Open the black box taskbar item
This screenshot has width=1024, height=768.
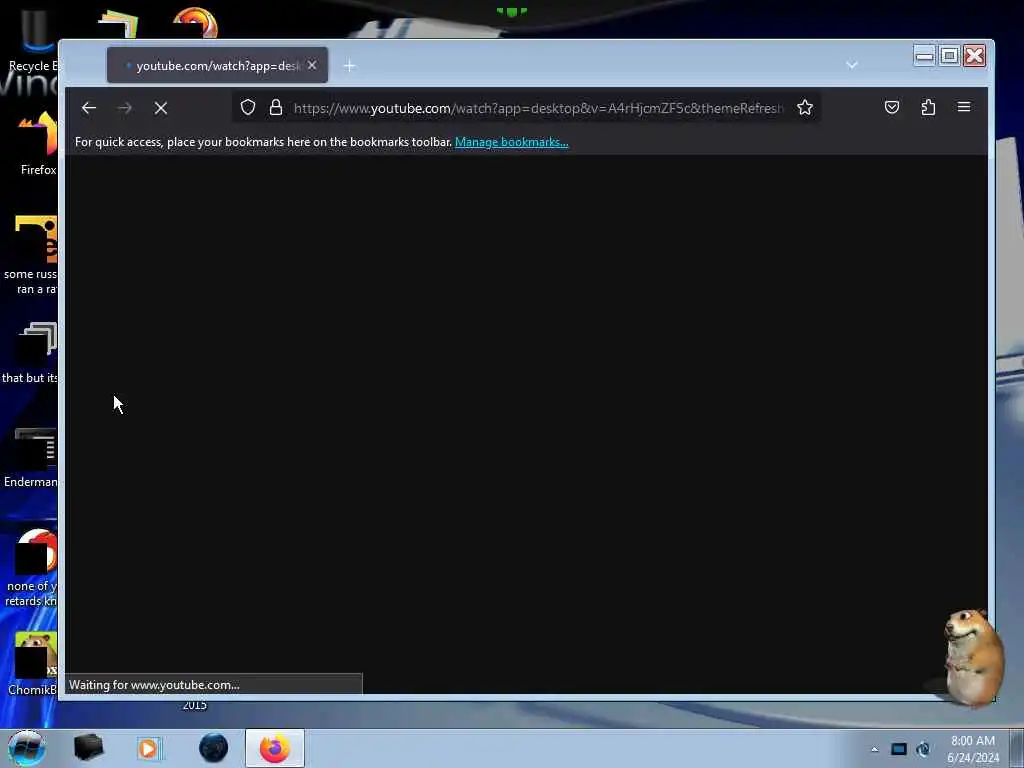pyautogui.click(x=89, y=748)
